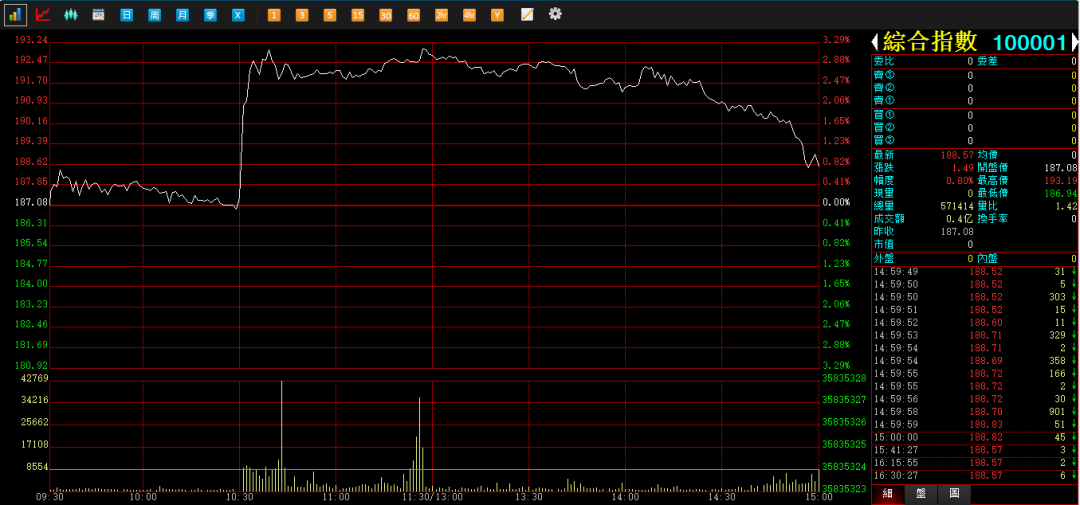This screenshot has height=505, width=1080.
Task: Select the red line chart icon
Action: pyautogui.click(x=43, y=15)
